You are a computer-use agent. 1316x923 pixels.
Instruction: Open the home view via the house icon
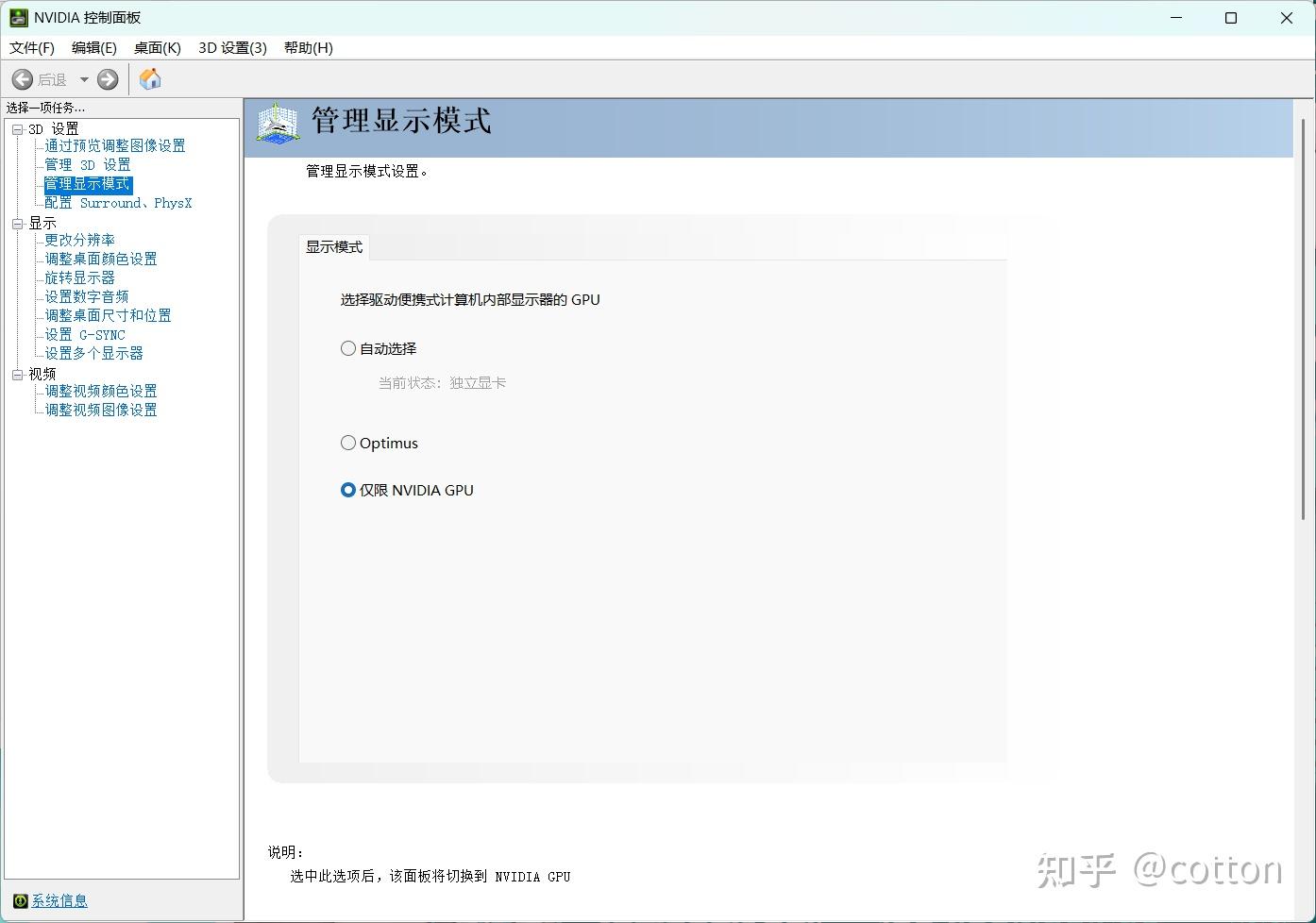tap(149, 79)
